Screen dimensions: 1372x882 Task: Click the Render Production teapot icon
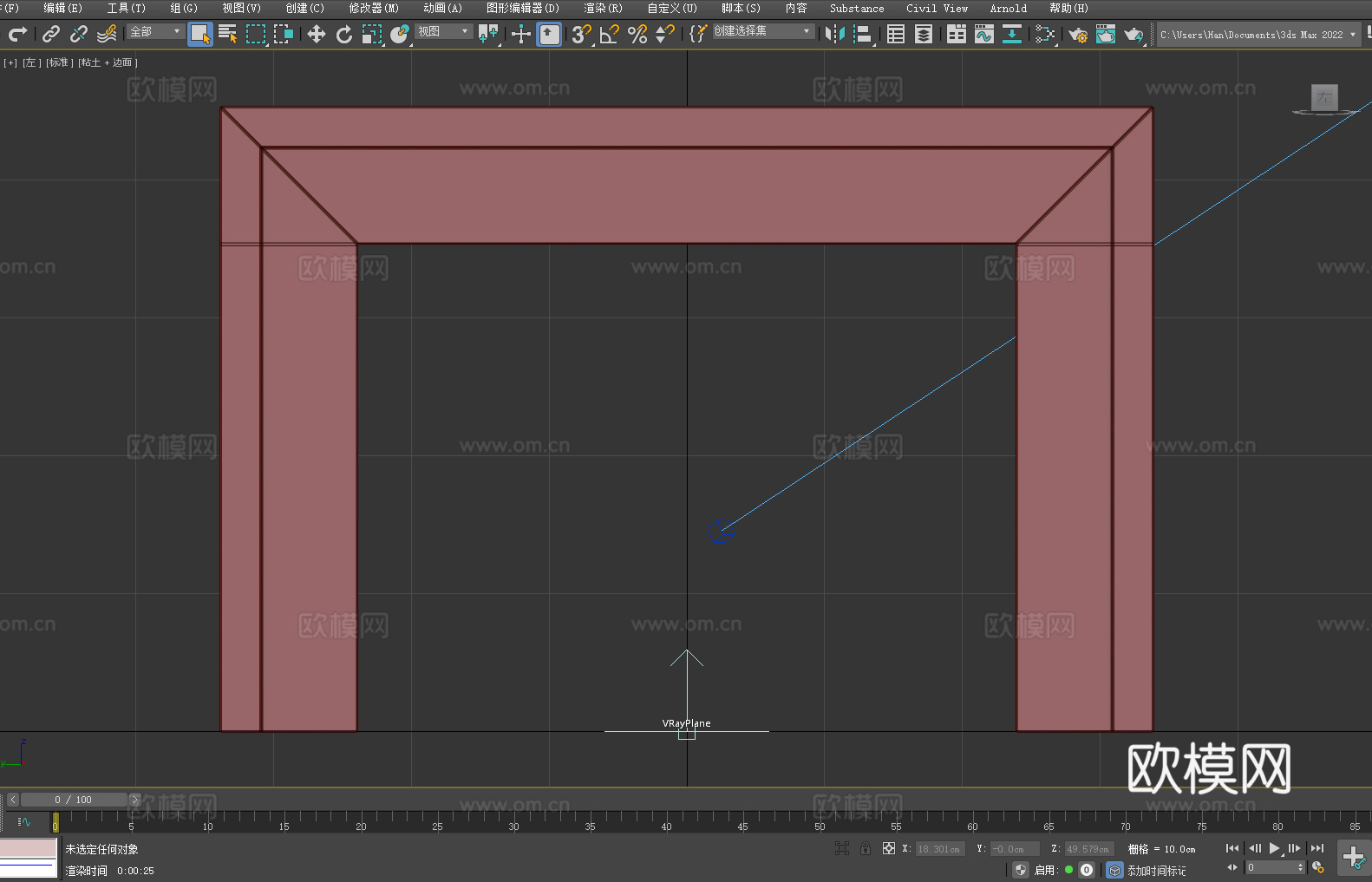[1134, 34]
